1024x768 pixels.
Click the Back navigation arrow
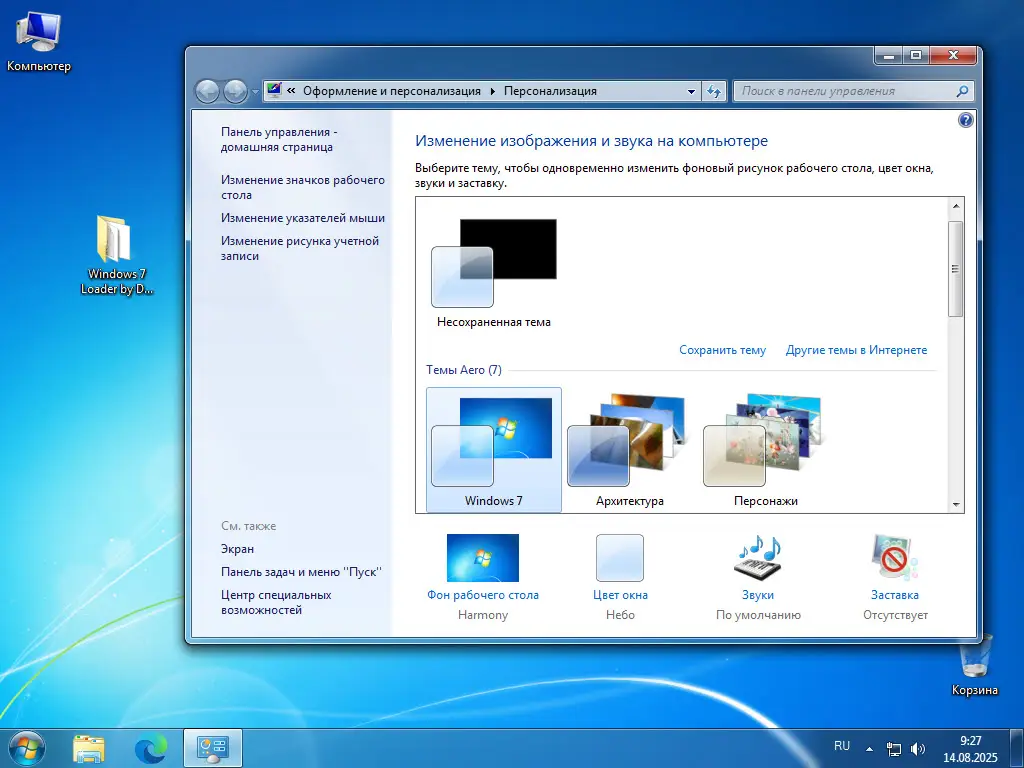208,91
